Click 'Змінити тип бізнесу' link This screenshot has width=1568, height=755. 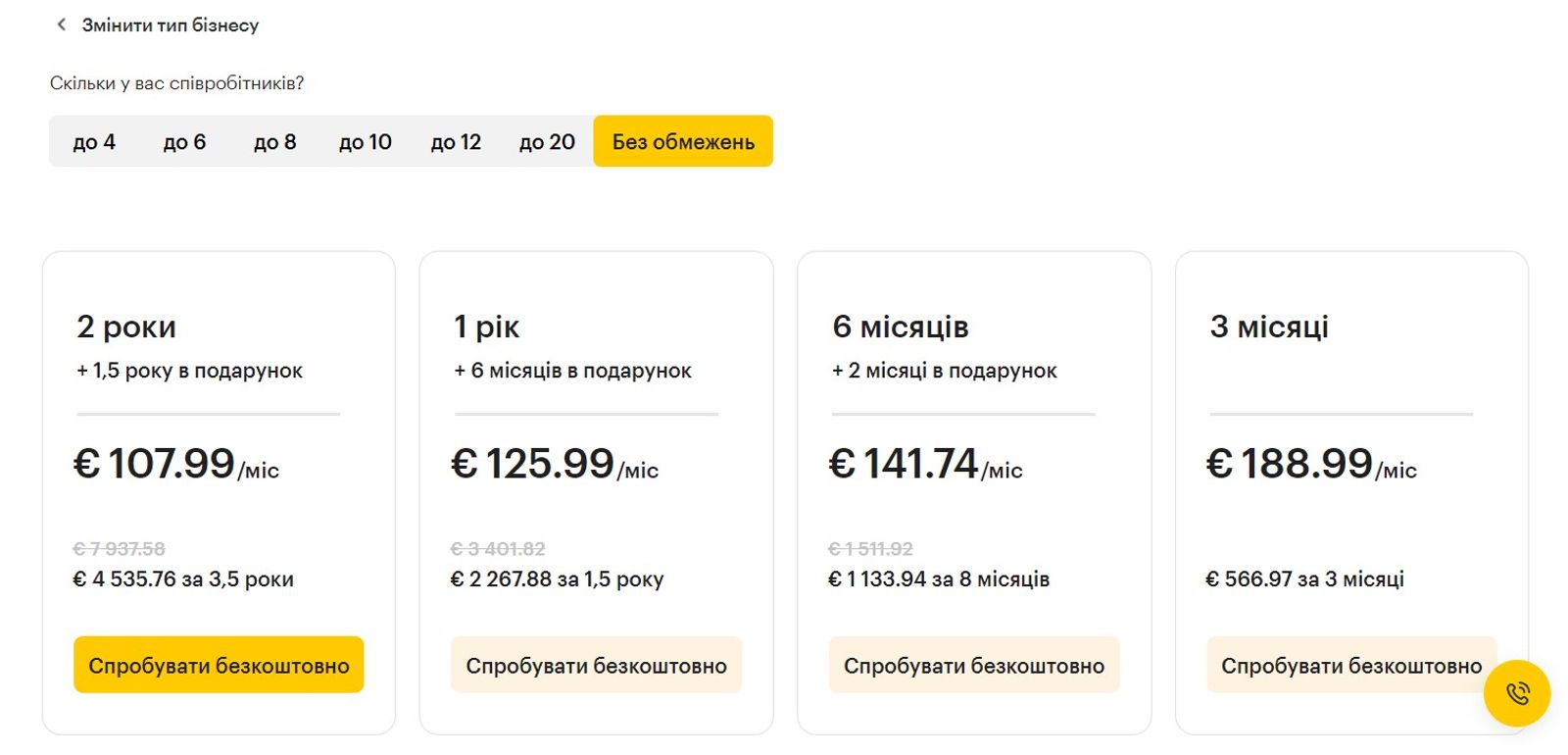point(171,25)
